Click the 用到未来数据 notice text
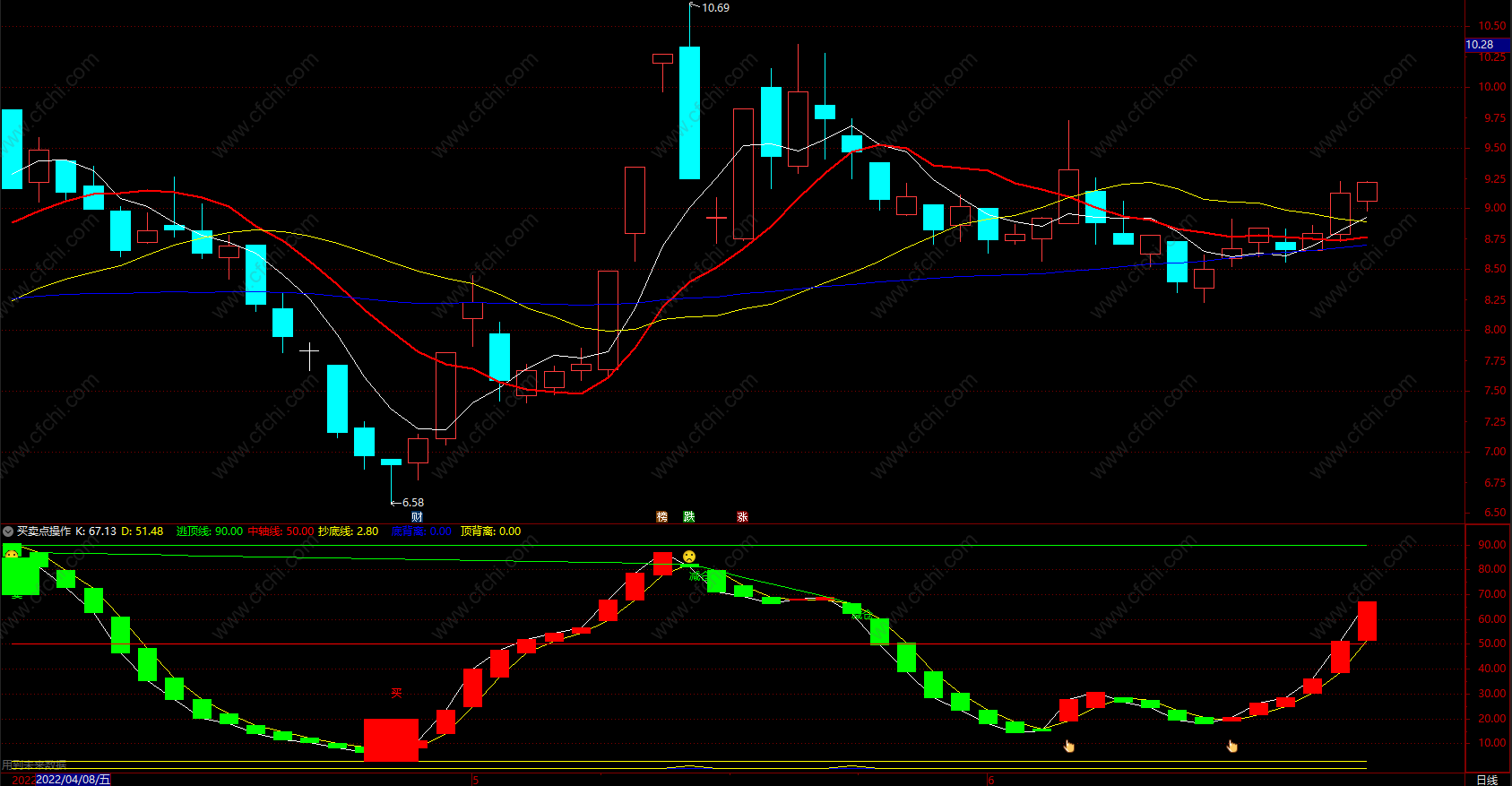 coord(34,764)
